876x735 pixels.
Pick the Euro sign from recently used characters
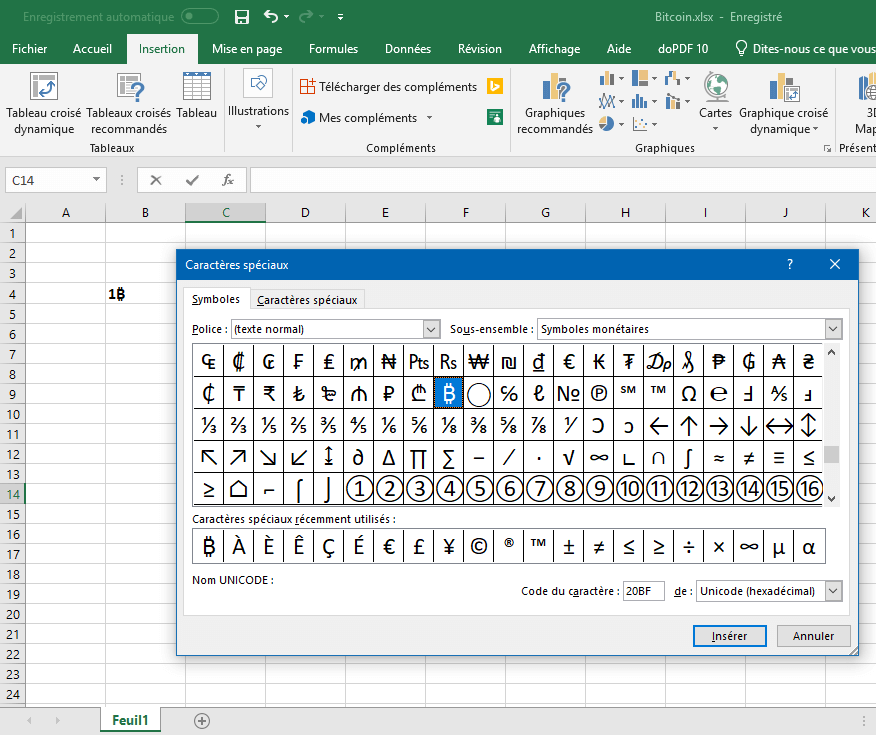click(389, 546)
